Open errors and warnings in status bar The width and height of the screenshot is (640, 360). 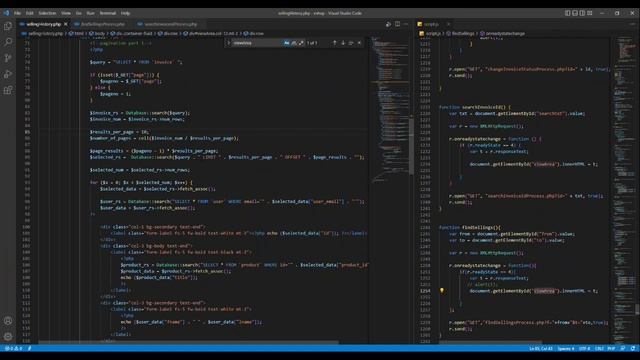[13, 349]
